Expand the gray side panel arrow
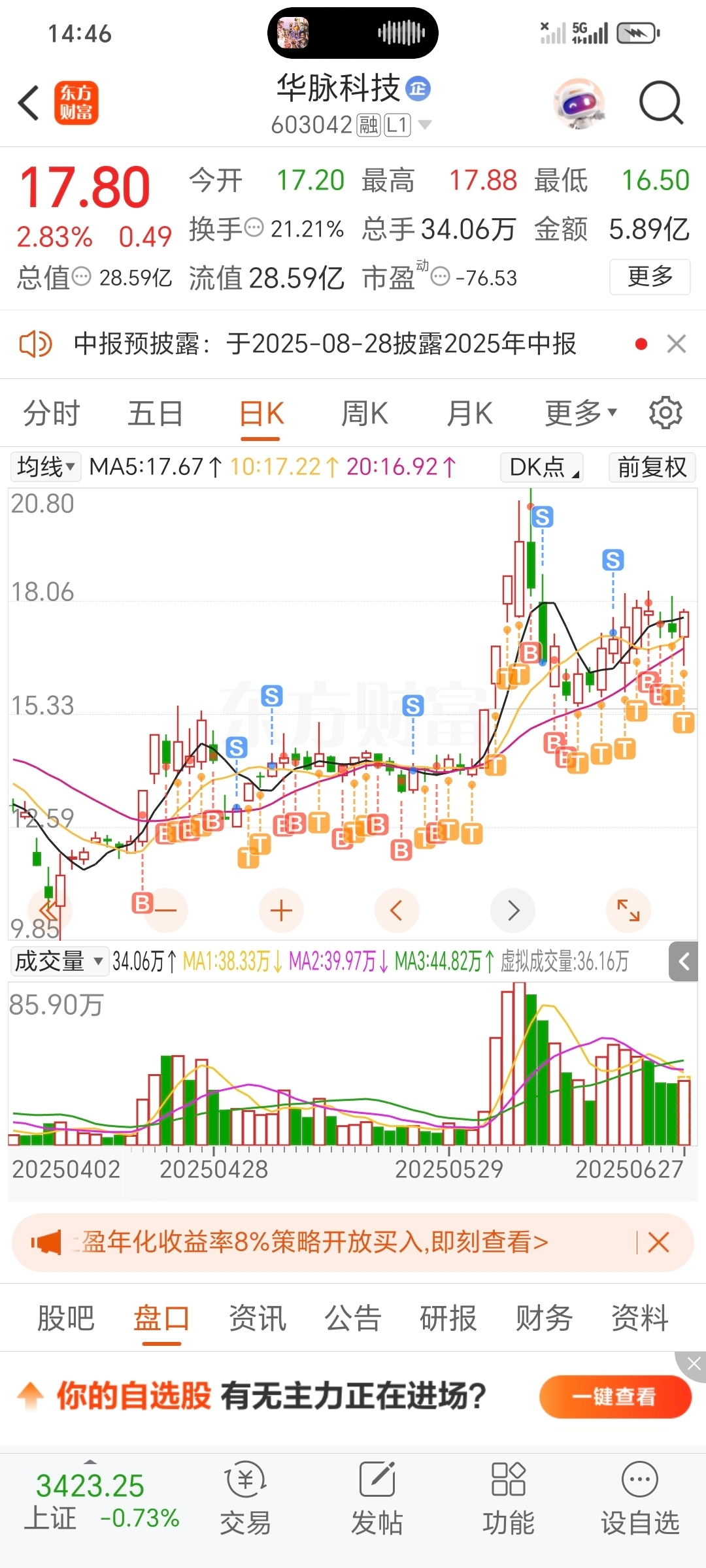 point(684,962)
